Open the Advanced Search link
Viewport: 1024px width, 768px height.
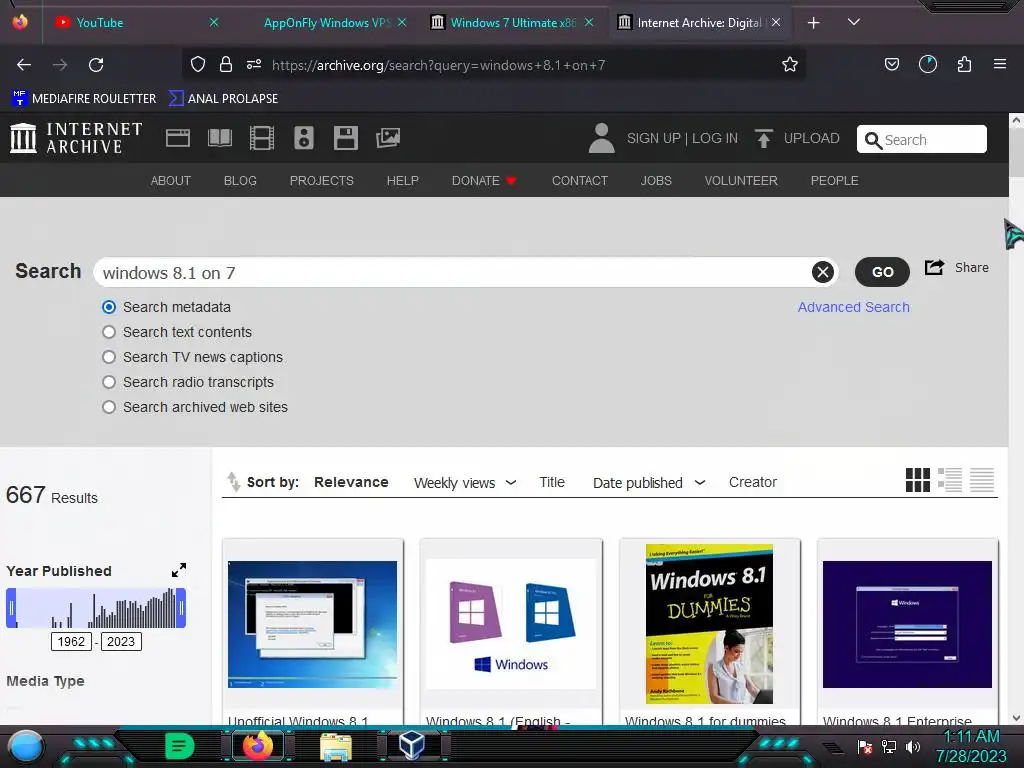tap(853, 307)
